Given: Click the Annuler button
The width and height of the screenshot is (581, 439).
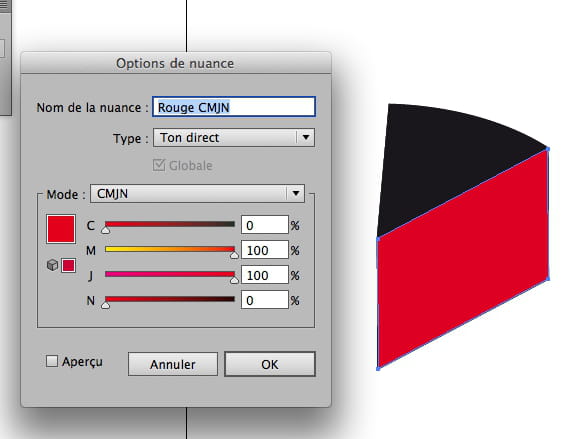Looking at the screenshot, I should click(x=173, y=364).
